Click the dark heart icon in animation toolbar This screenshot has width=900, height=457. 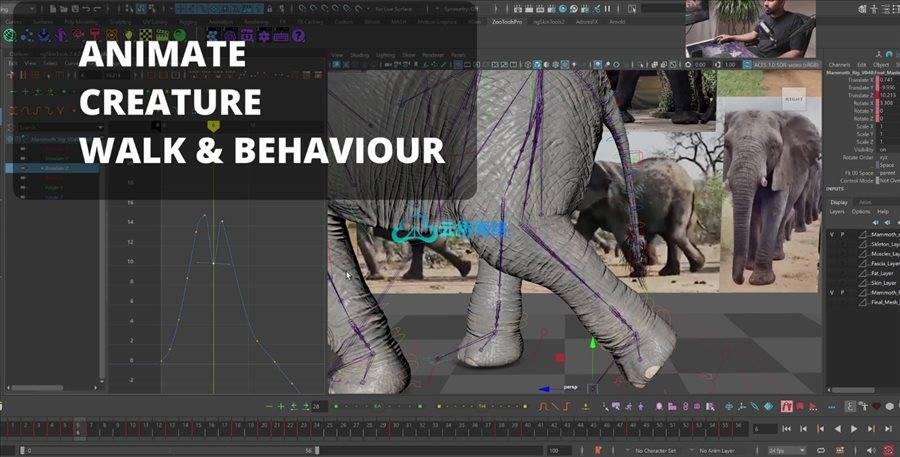coord(876,406)
